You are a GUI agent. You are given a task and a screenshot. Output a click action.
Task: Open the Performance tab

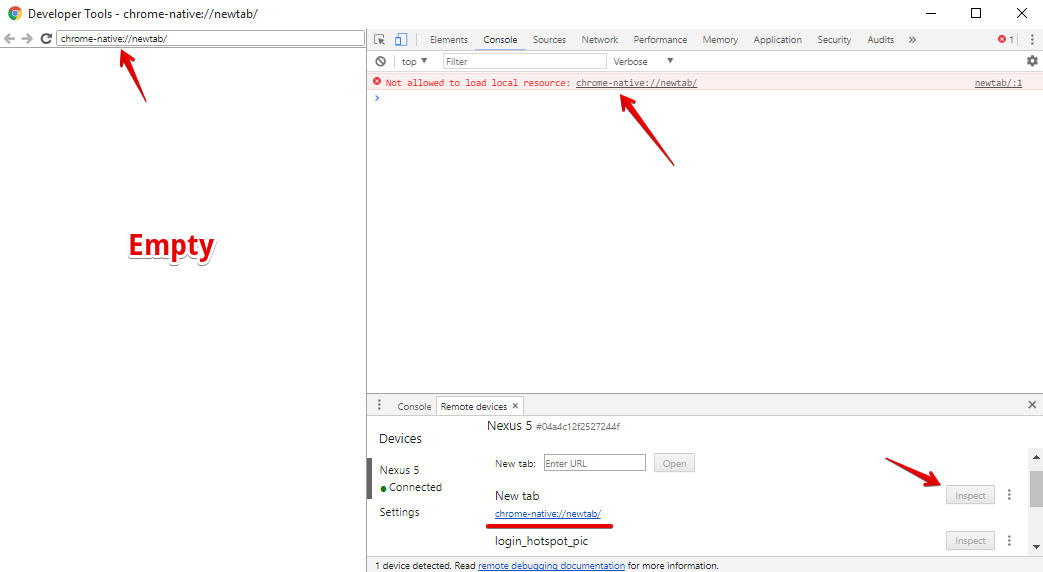[x=660, y=40]
